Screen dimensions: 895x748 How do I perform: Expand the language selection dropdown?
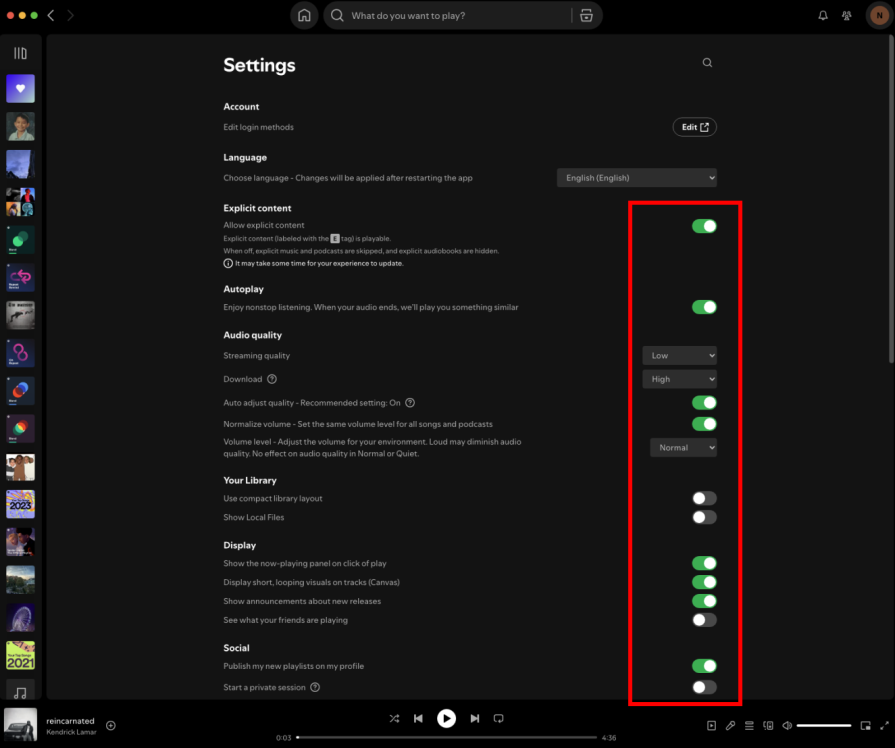click(x=636, y=178)
